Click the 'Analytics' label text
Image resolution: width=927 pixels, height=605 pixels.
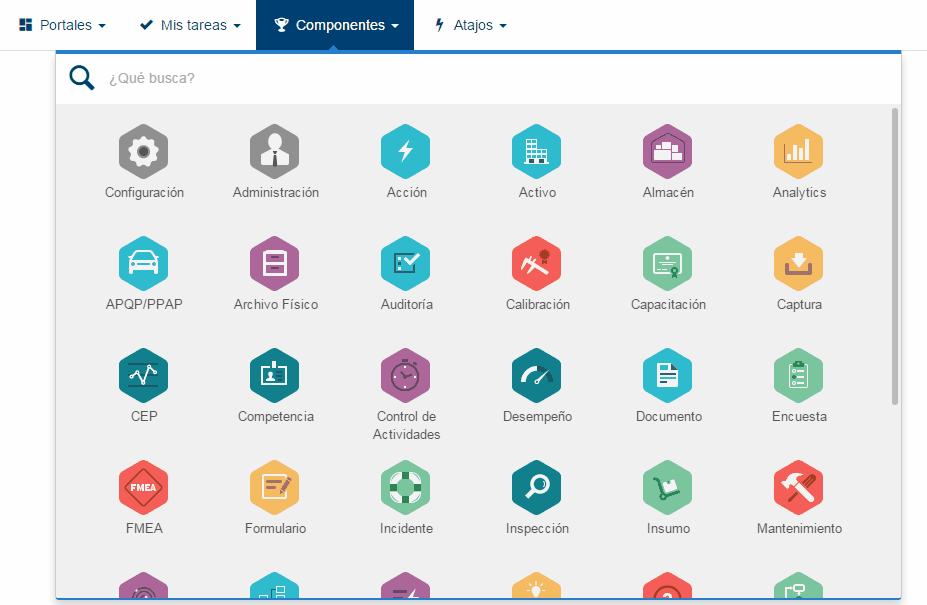(x=799, y=193)
